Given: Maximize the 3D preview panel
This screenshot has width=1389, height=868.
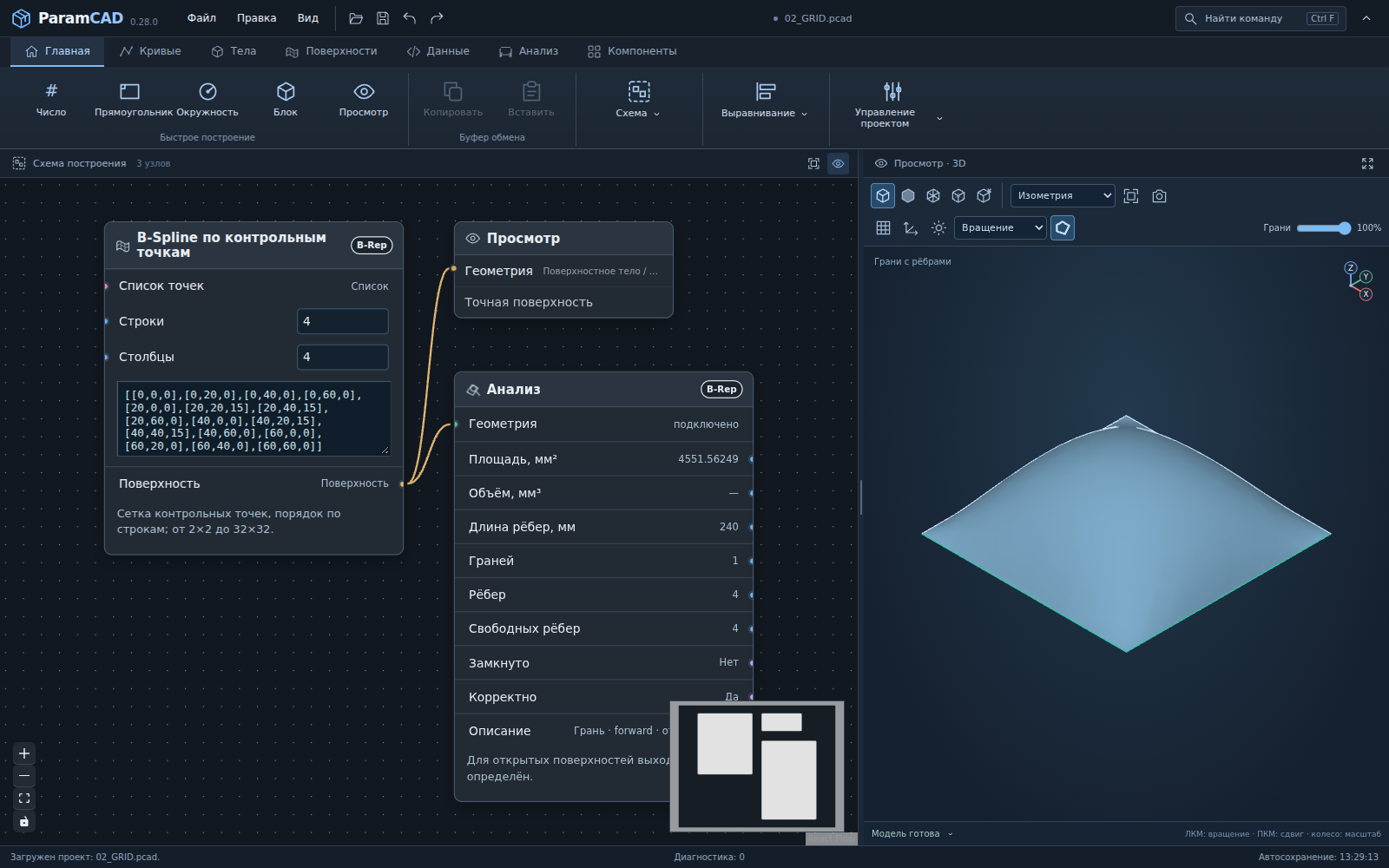Looking at the screenshot, I should [1367, 163].
